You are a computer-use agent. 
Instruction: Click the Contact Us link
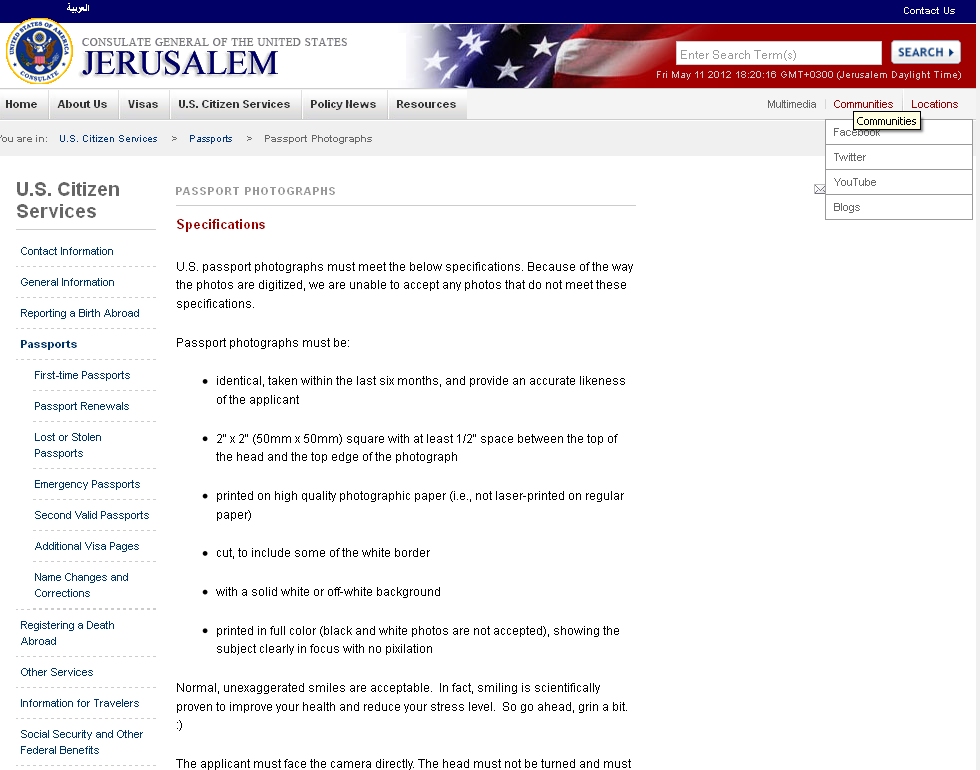928,11
